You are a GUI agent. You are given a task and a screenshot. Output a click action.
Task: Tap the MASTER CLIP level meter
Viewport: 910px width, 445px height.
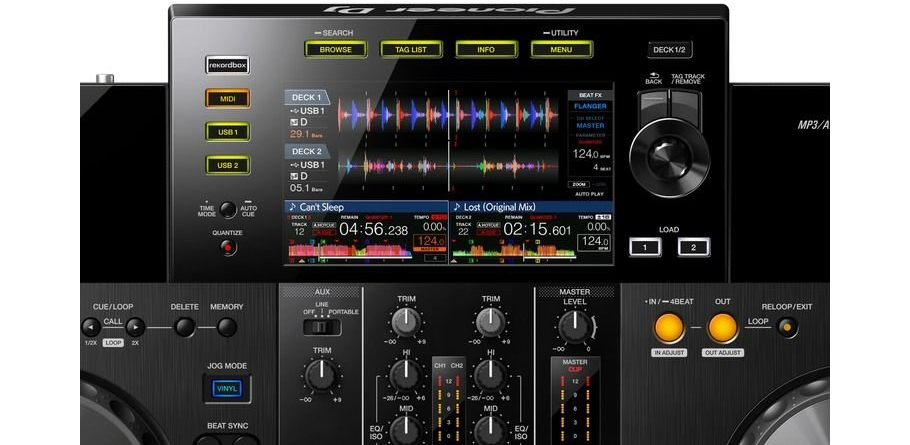(575, 401)
